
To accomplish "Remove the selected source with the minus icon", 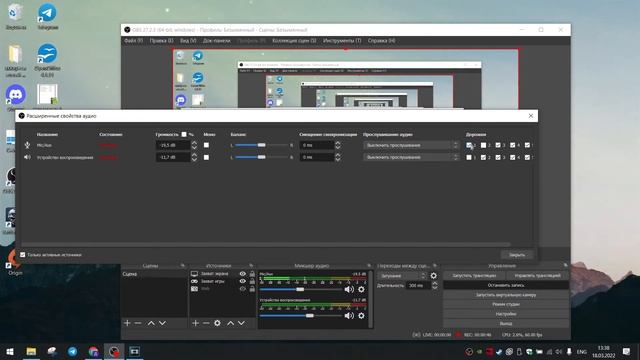I will [x=206, y=323].
